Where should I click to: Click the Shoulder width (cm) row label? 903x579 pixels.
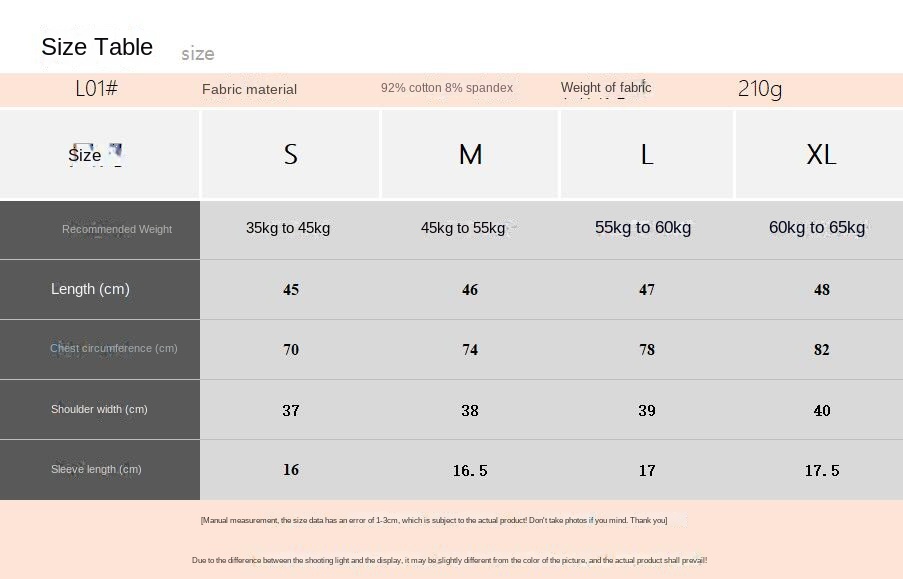pyautogui.click(x=99, y=409)
